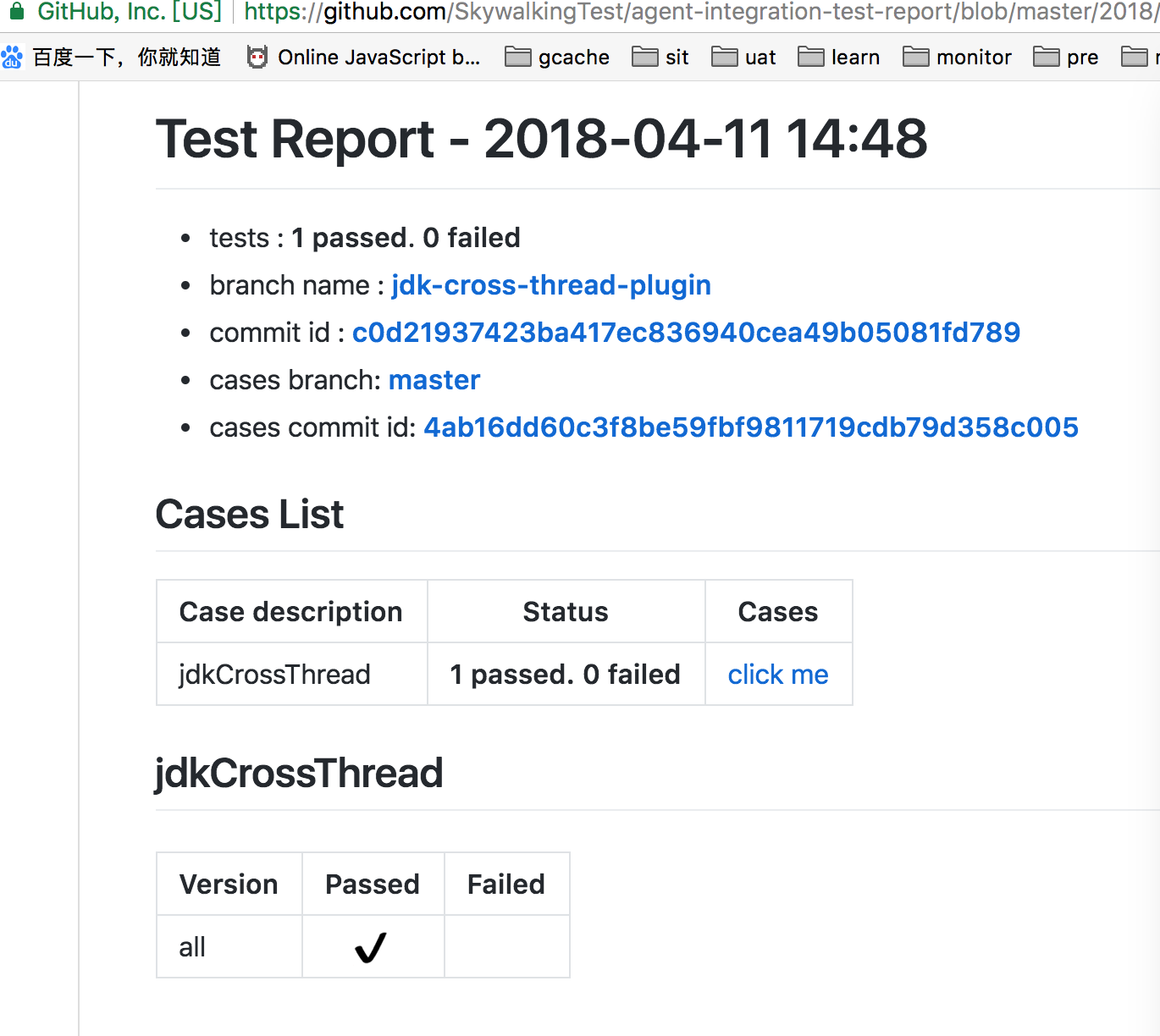The image size is (1160, 1036).
Task: Open the Baidu bookmark paw icon
Action: (x=12, y=58)
